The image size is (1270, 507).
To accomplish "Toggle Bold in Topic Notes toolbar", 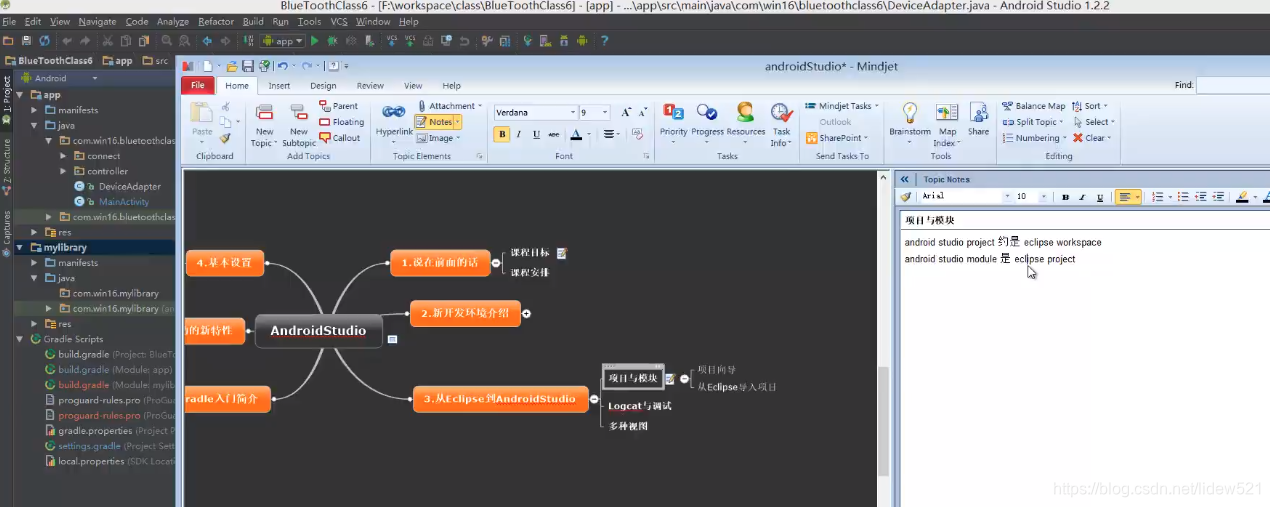I will [1066, 197].
